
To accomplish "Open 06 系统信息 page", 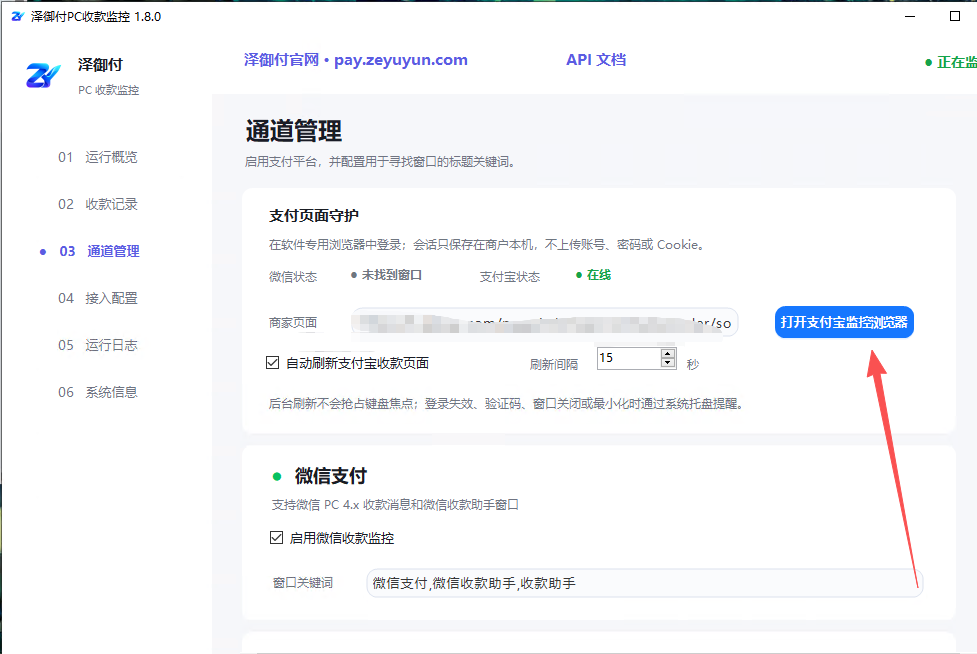I will pos(98,392).
